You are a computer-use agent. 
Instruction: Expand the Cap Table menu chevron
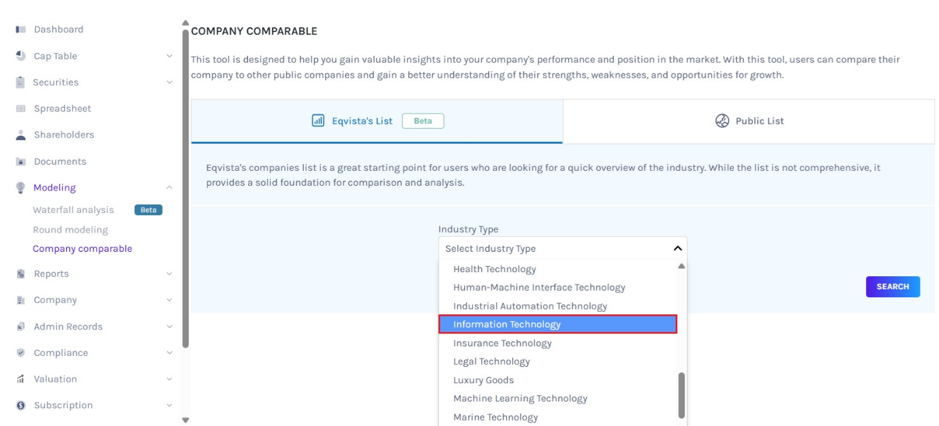click(x=169, y=56)
